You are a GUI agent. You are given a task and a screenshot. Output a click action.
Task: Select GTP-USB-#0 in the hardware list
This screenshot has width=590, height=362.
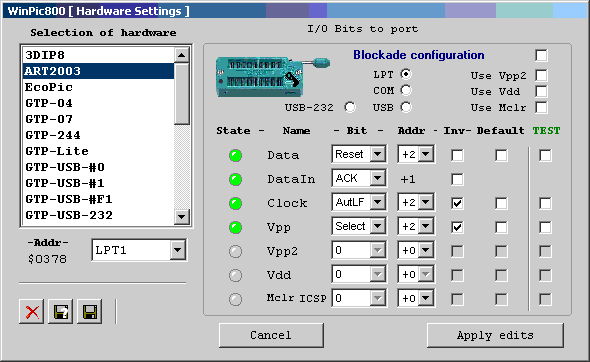point(98,167)
